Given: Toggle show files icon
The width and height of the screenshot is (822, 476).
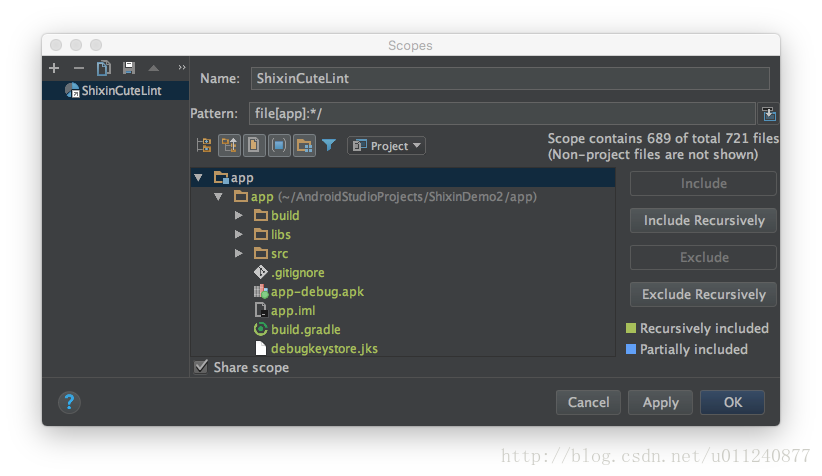Looking at the screenshot, I should [x=254, y=145].
